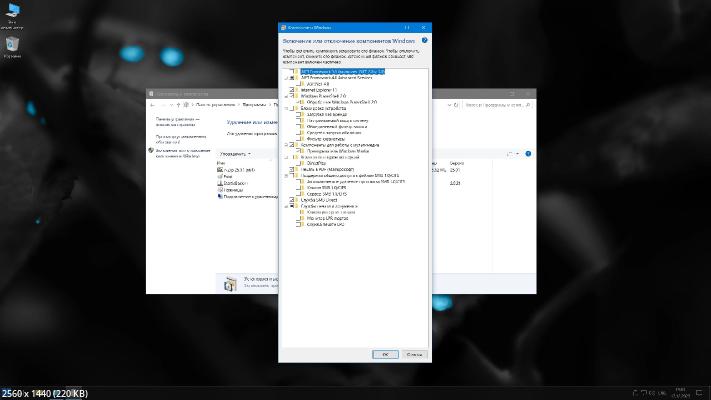Click the view options icon in Programs list toolbar
Viewport: 711px width, 400px height.
click(x=511, y=154)
